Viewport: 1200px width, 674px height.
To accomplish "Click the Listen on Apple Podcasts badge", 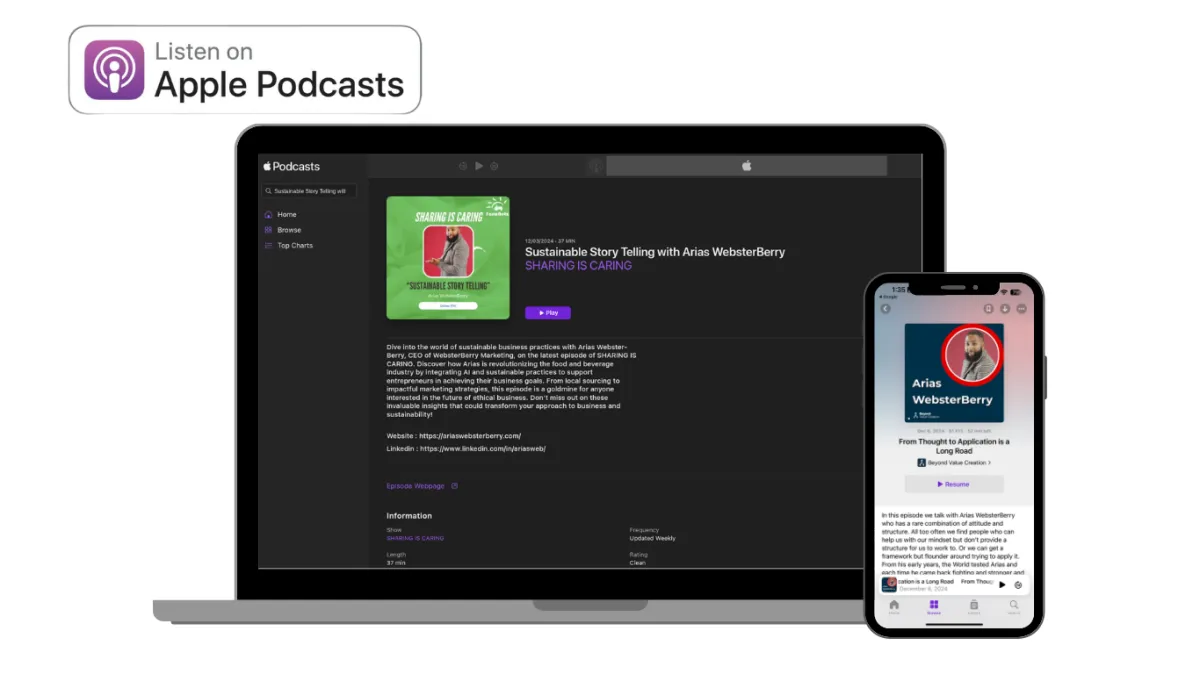I will point(245,70).
